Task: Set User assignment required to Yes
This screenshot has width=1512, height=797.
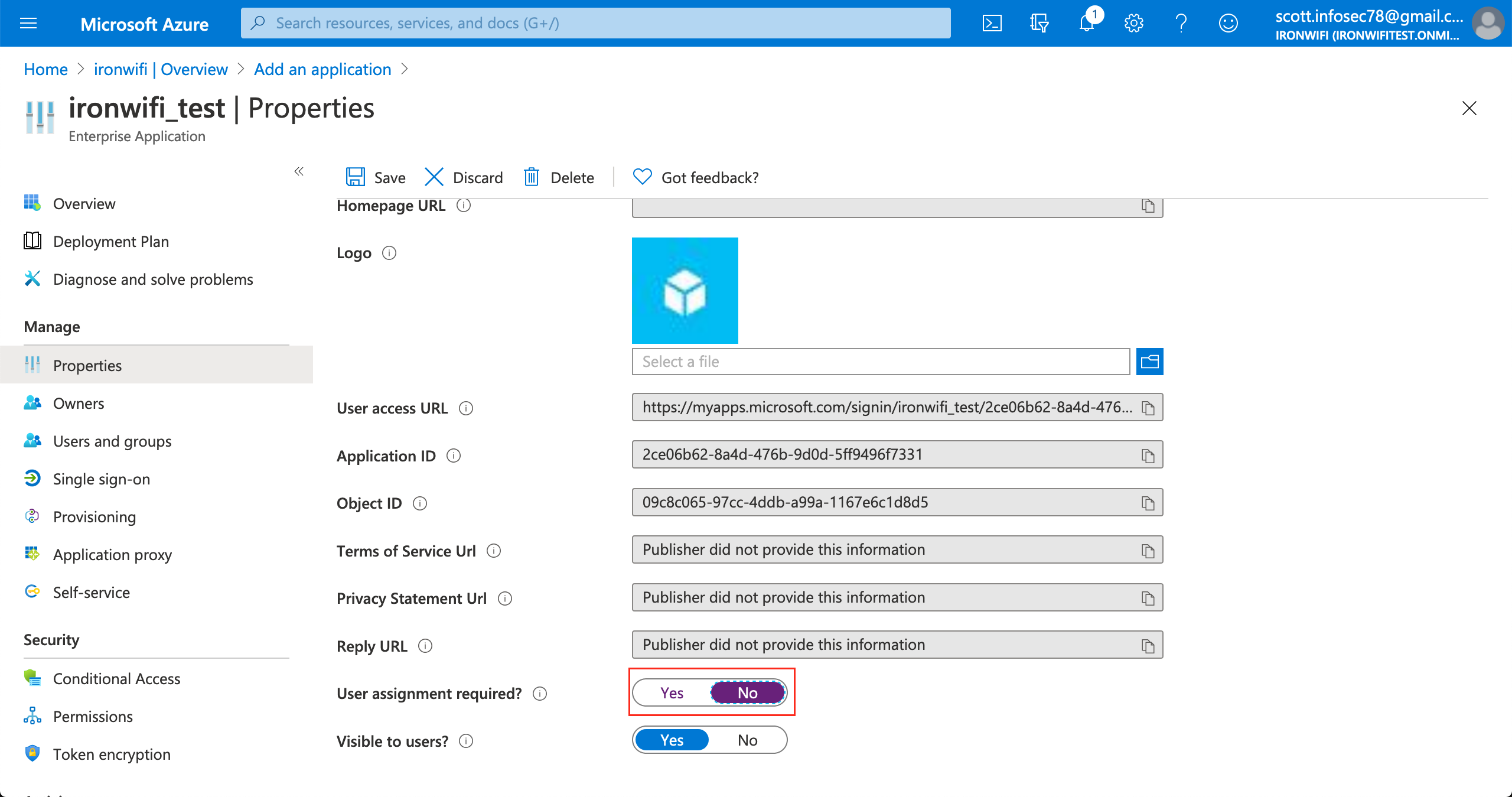Action: click(x=672, y=692)
